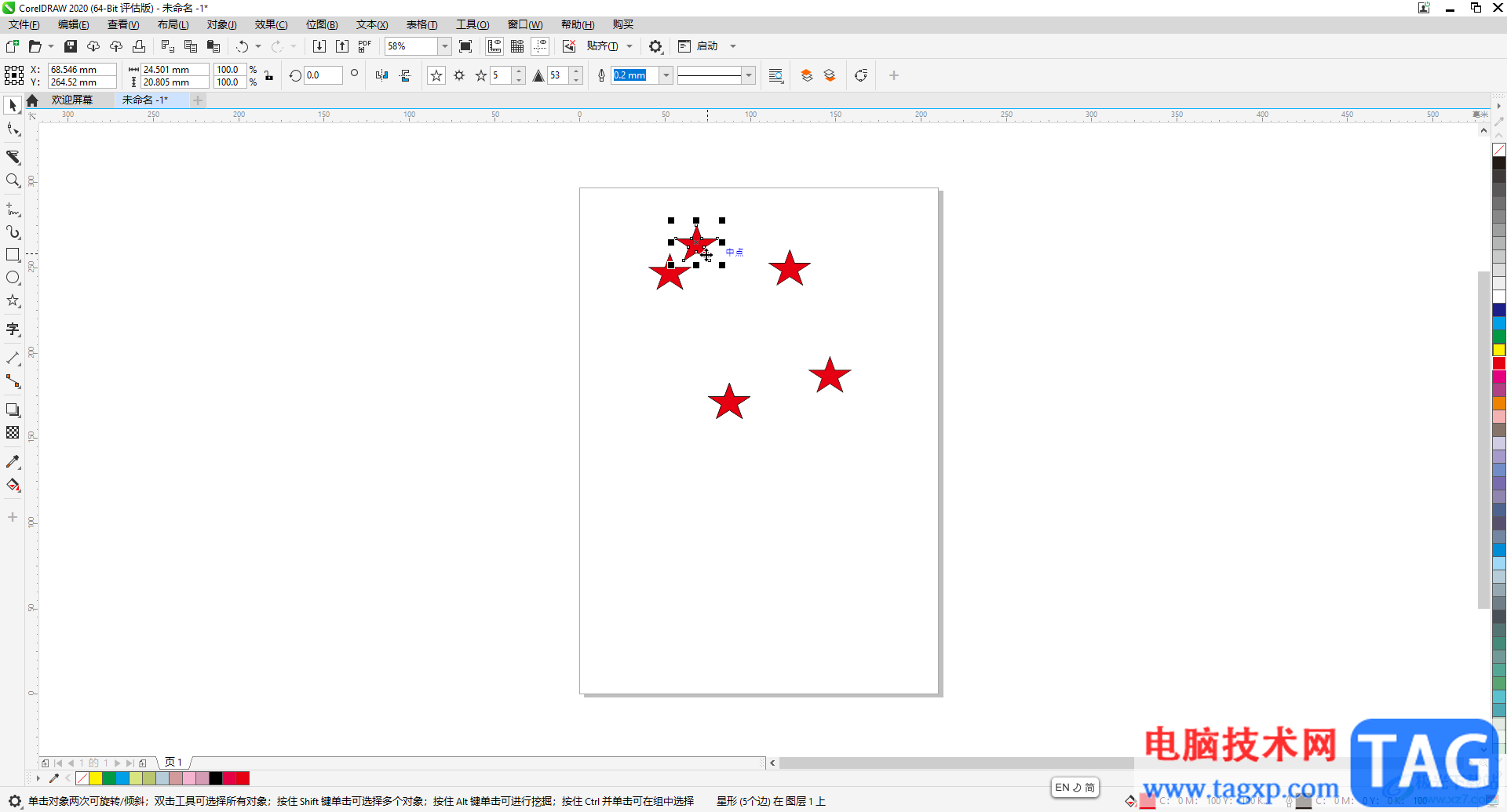The image size is (1507, 812).
Task: Click To Back of Layer icon
Action: [x=830, y=75]
